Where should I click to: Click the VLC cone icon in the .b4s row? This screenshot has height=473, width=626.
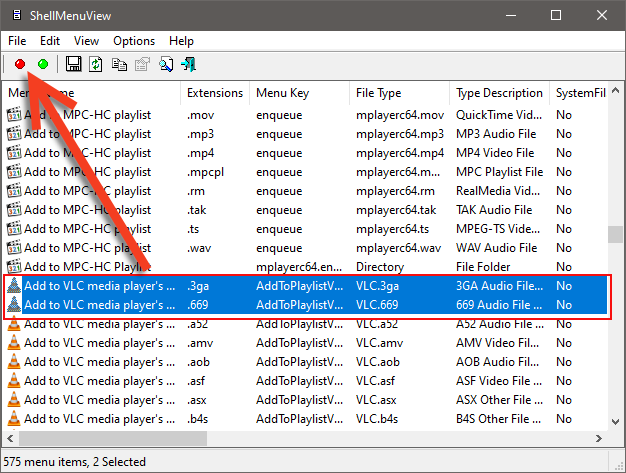click(x=14, y=418)
